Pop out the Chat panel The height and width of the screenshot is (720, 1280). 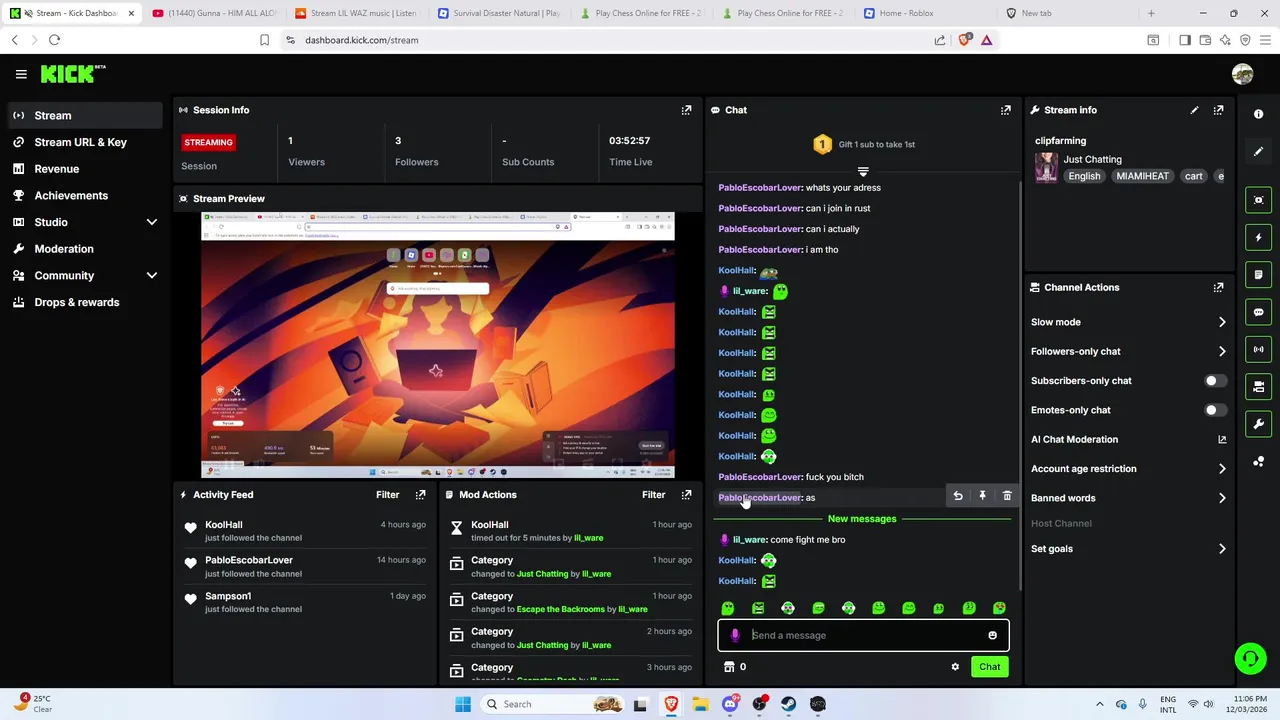(1005, 110)
